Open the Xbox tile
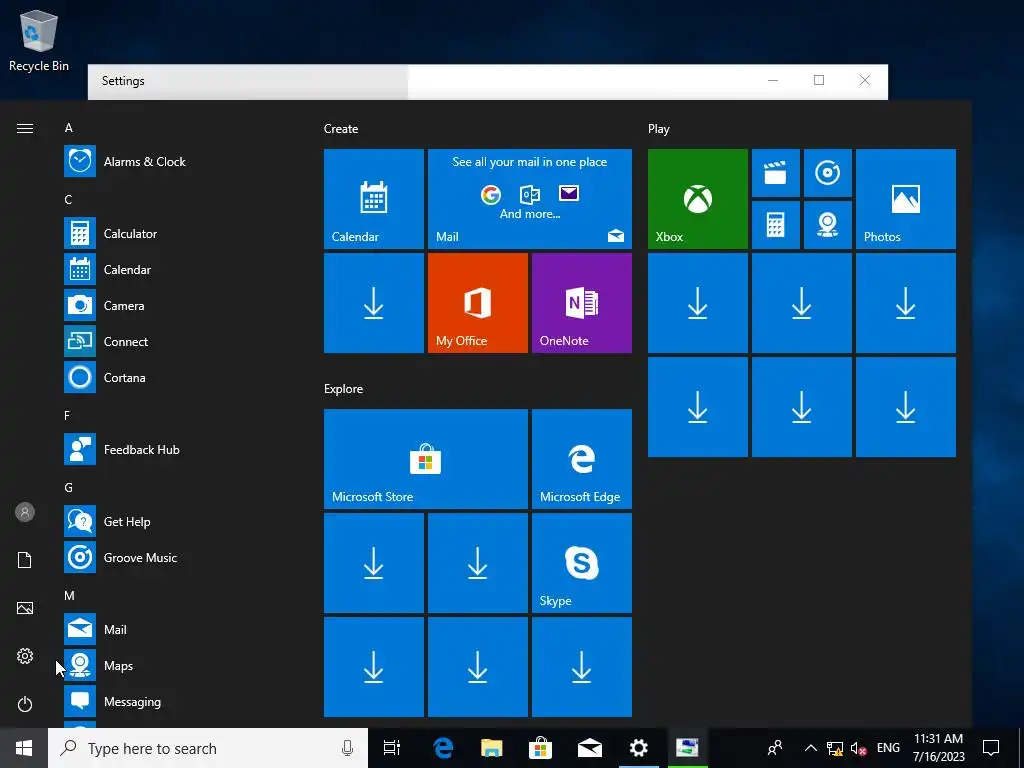Screen dimensions: 1024x768 click(x=697, y=199)
